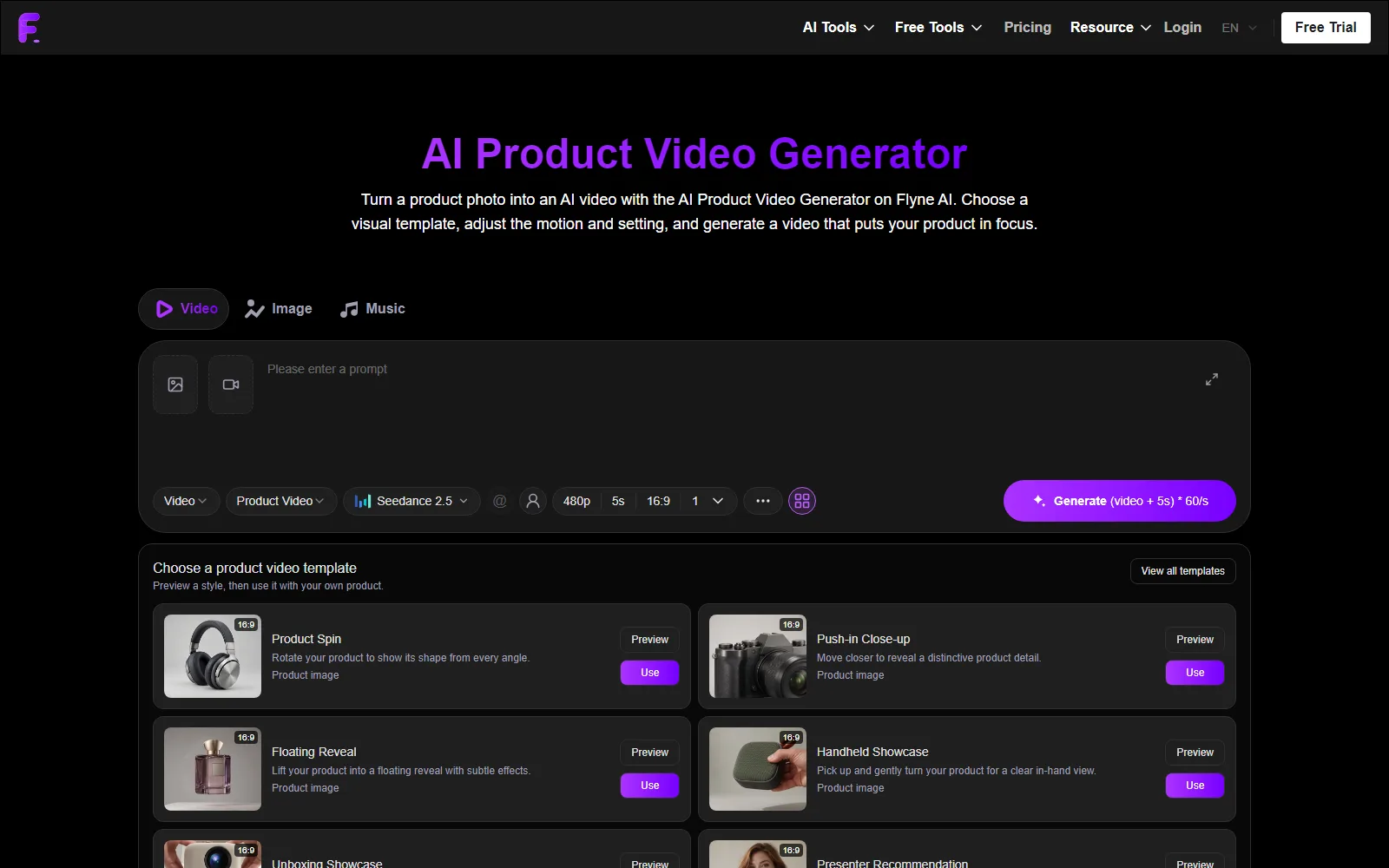The width and height of the screenshot is (1389, 868).
Task: Open the Free Tools menu
Action: pos(938,28)
